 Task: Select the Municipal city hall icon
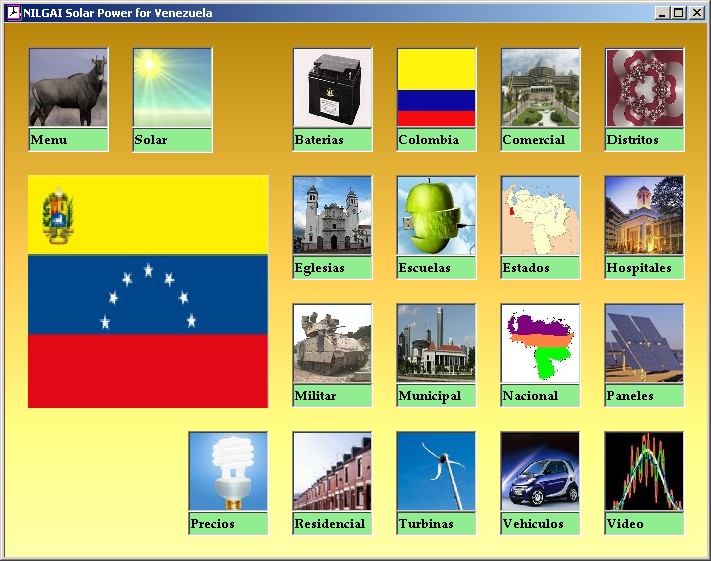tap(436, 343)
